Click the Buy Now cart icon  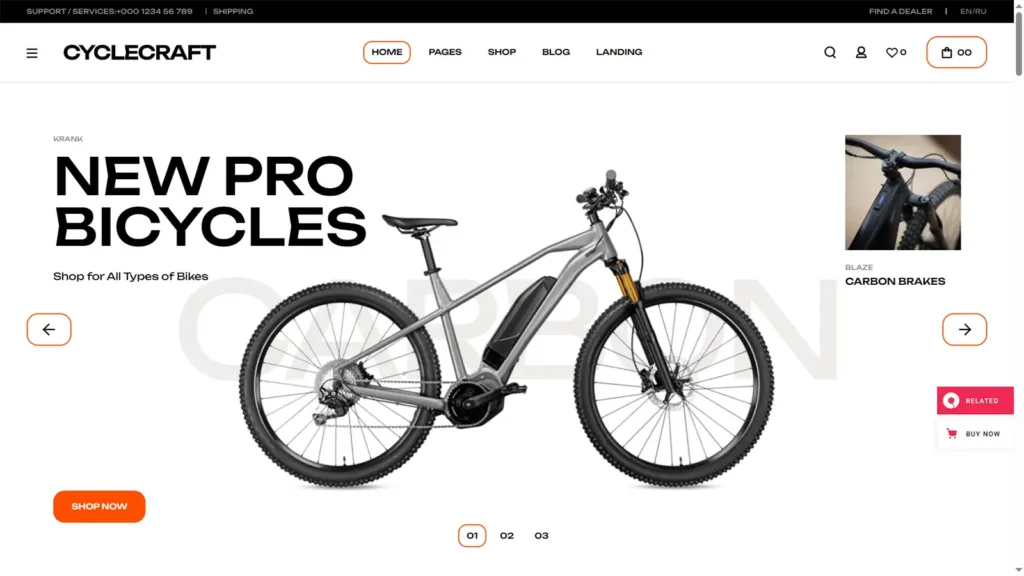point(952,434)
